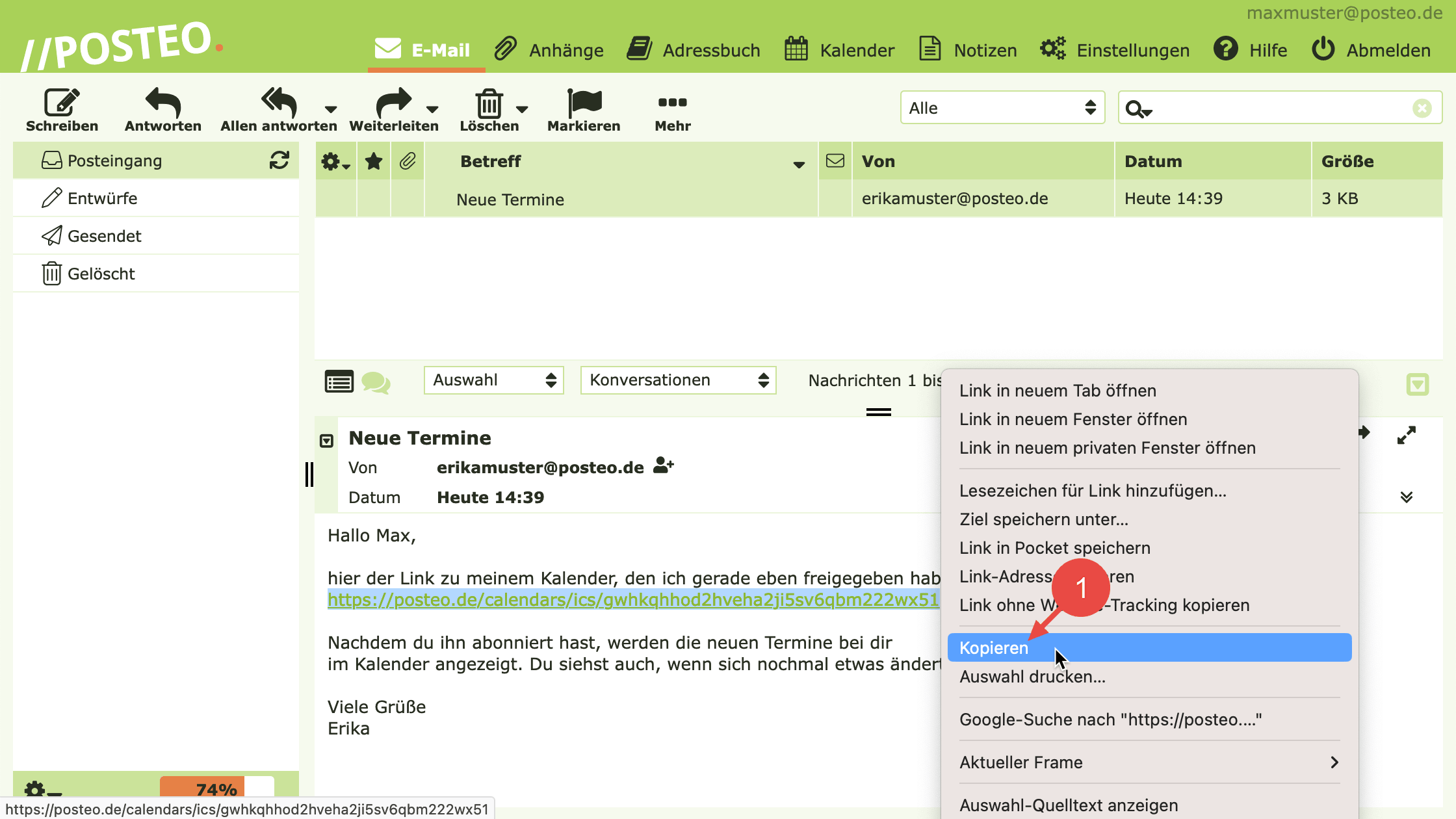Open the Neue Termine message row

click(510, 200)
